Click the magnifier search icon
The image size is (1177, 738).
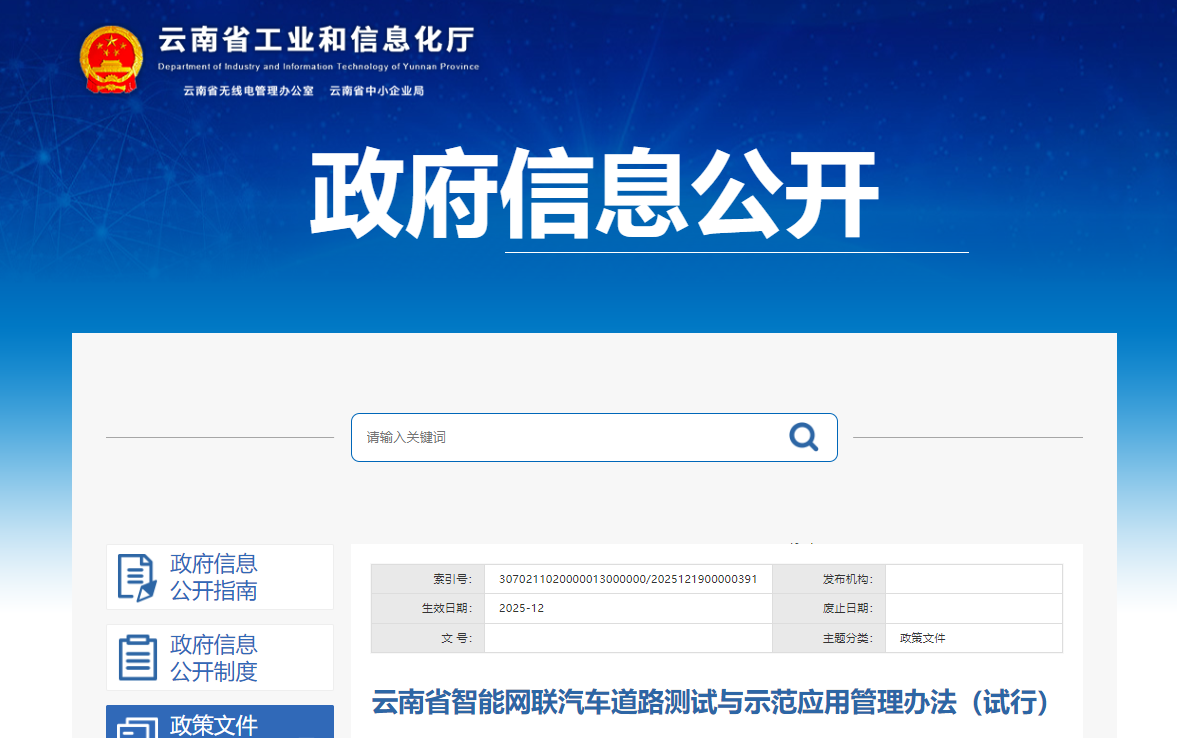pyautogui.click(x=803, y=437)
